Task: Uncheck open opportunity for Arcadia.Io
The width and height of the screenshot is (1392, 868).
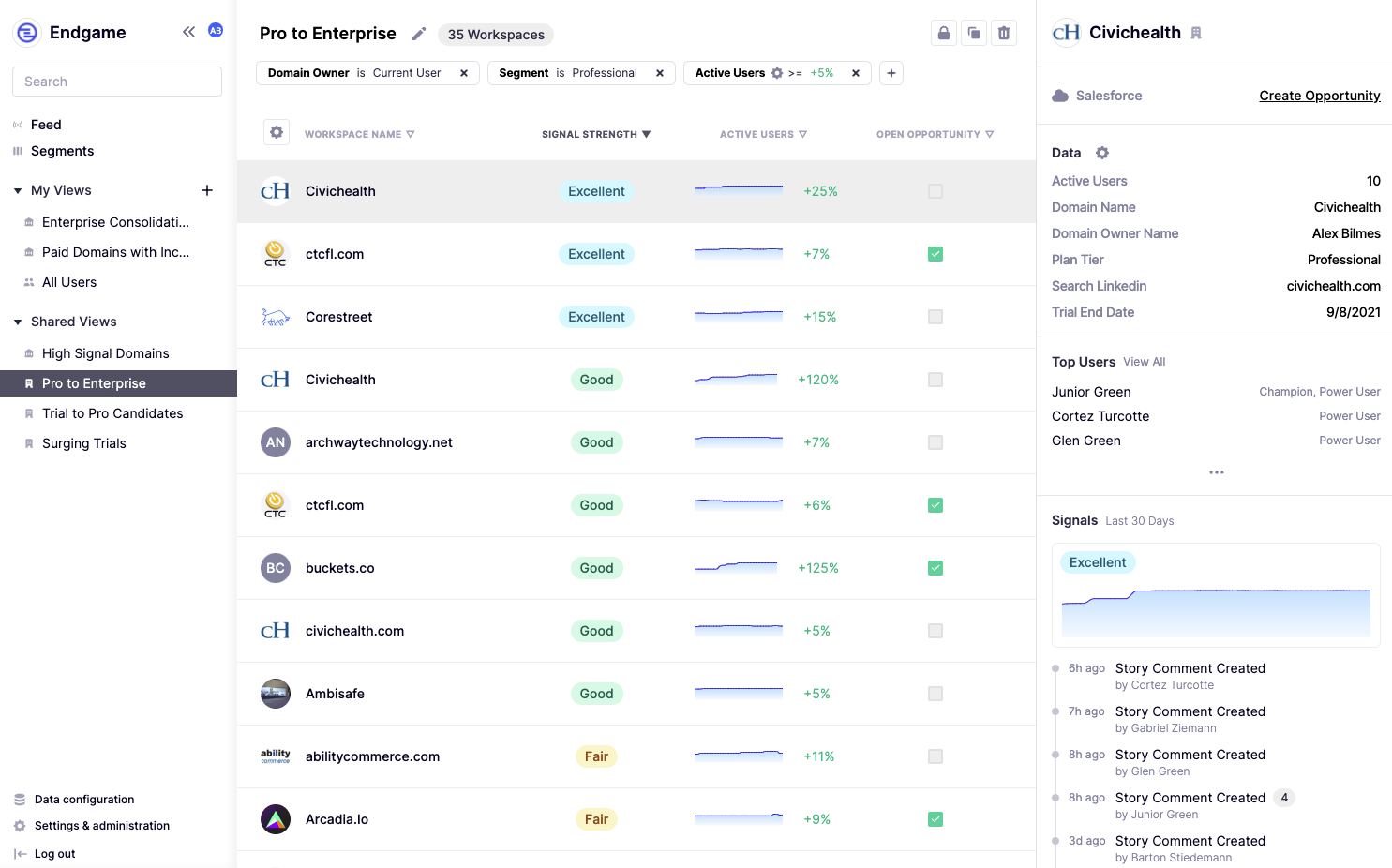Action: pyautogui.click(x=935, y=819)
